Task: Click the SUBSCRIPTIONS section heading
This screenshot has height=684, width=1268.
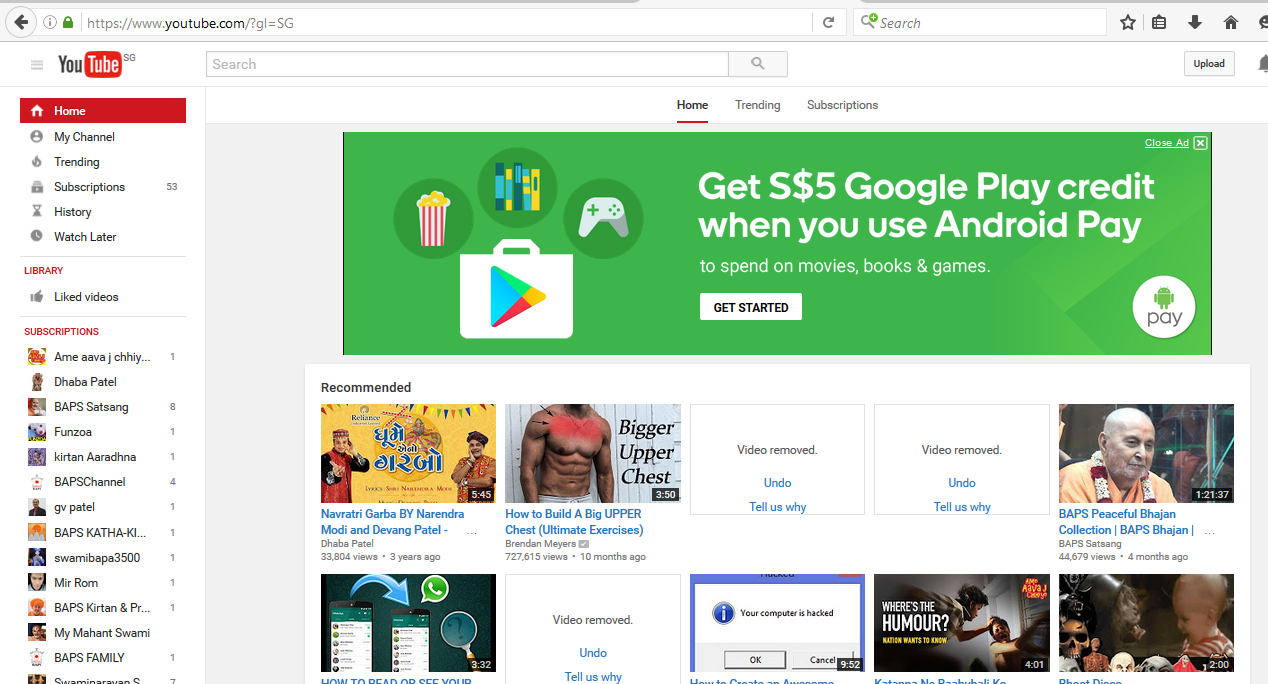Action: (x=61, y=331)
